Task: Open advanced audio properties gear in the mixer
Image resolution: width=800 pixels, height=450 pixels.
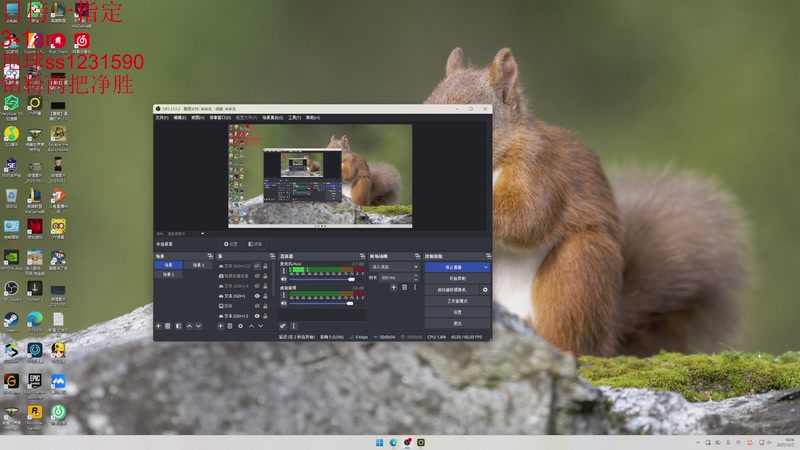Action: pyautogui.click(x=283, y=326)
